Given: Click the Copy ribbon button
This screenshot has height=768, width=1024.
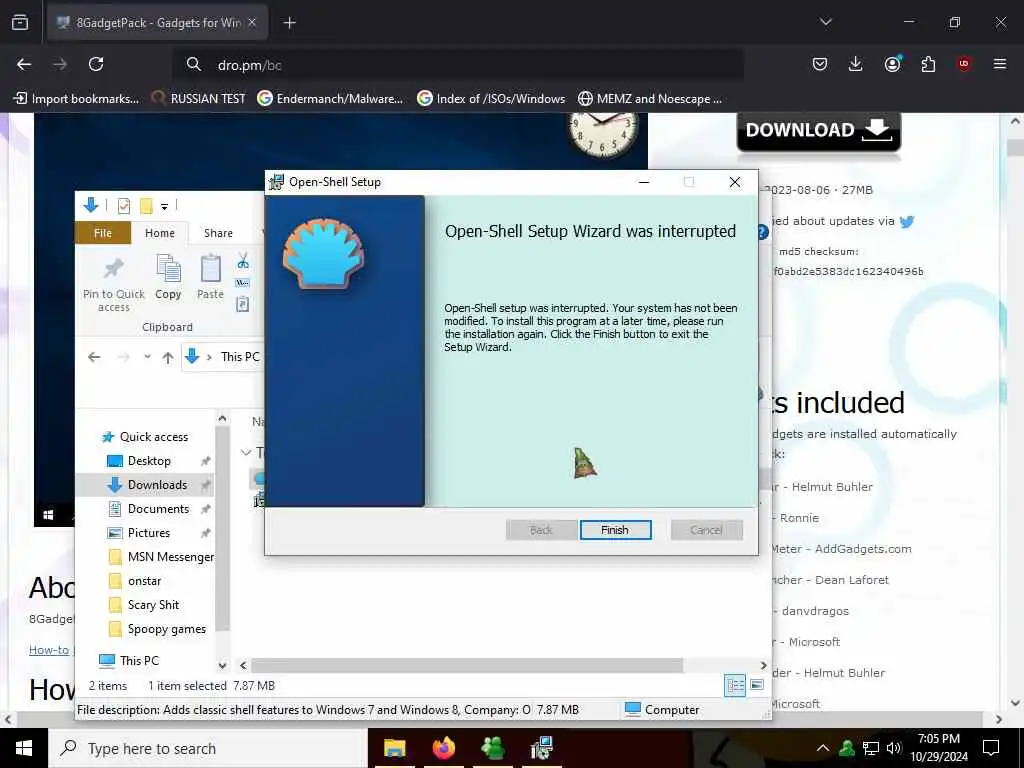Looking at the screenshot, I should coord(168,278).
